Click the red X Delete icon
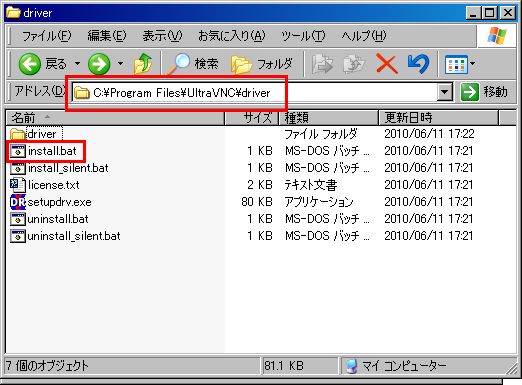Image resolution: width=522 pixels, height=385 pixels. click(387, 64)
